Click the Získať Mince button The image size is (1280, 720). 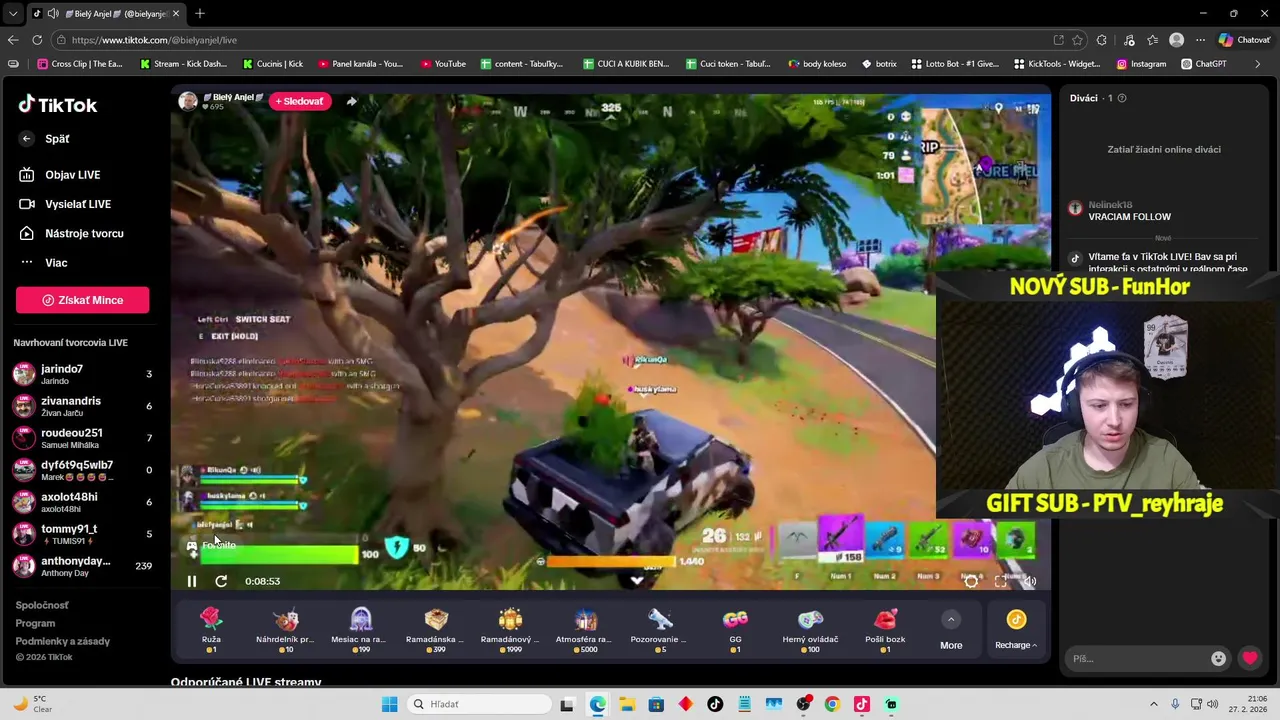82,300
